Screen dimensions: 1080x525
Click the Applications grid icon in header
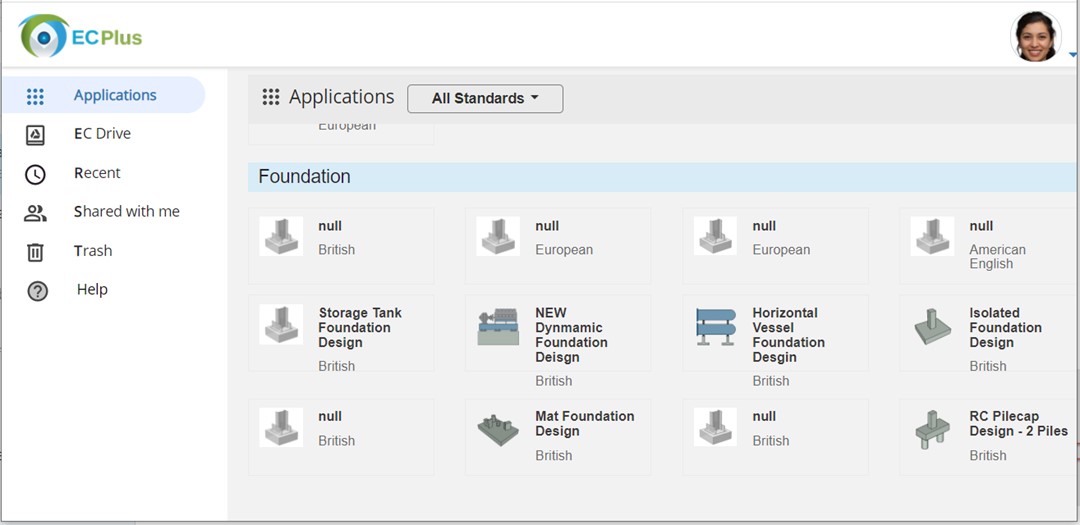271,97
